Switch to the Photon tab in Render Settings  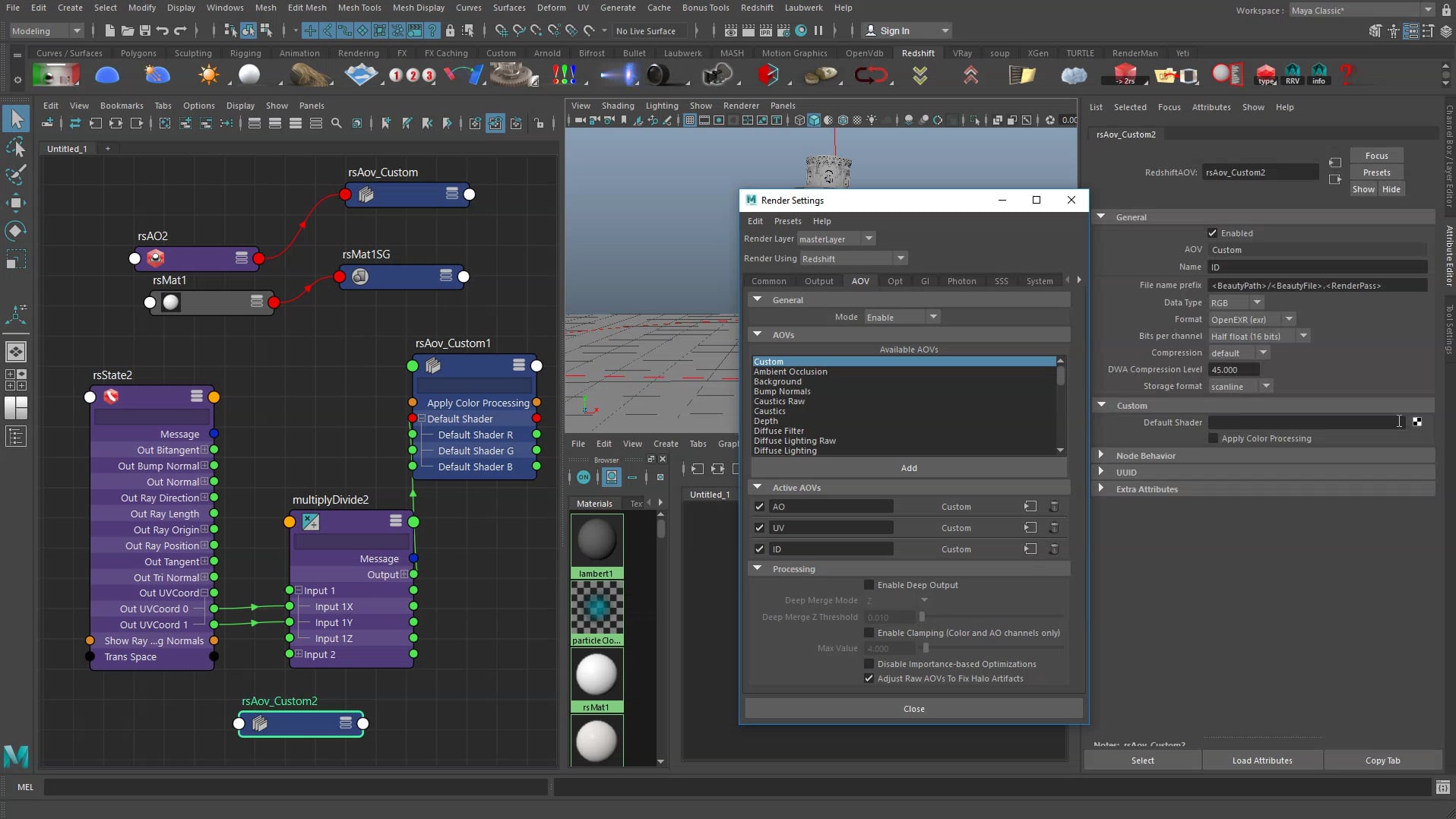coord(961,281)
